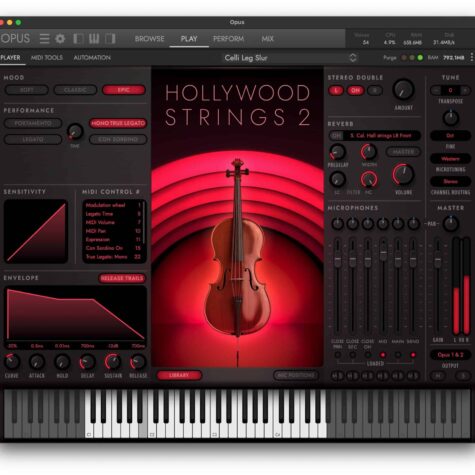
Task: Click the Reverb Width knob
Action: (369, 152)
